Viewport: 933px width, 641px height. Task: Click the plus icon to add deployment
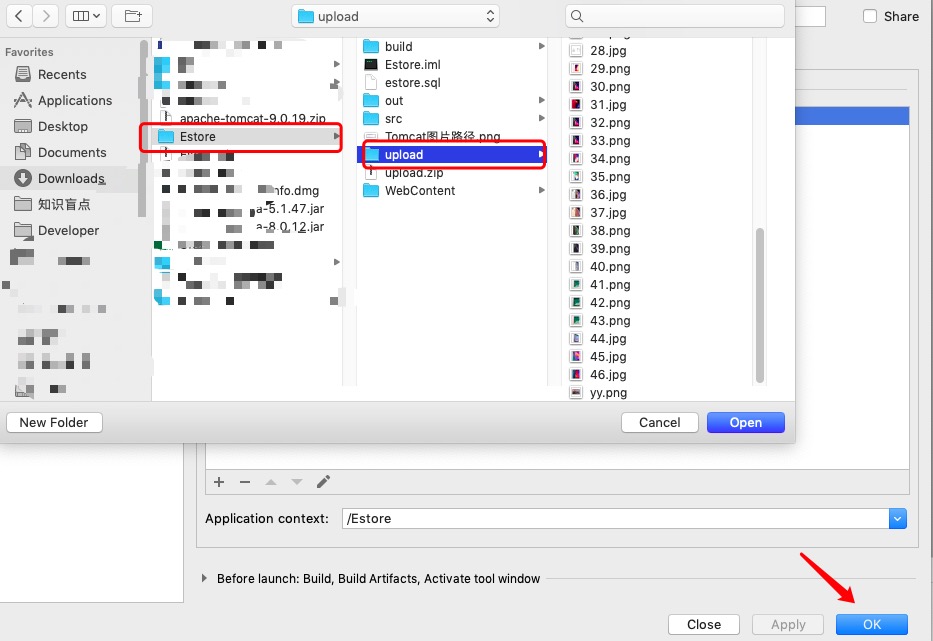(x=219, y=482)
